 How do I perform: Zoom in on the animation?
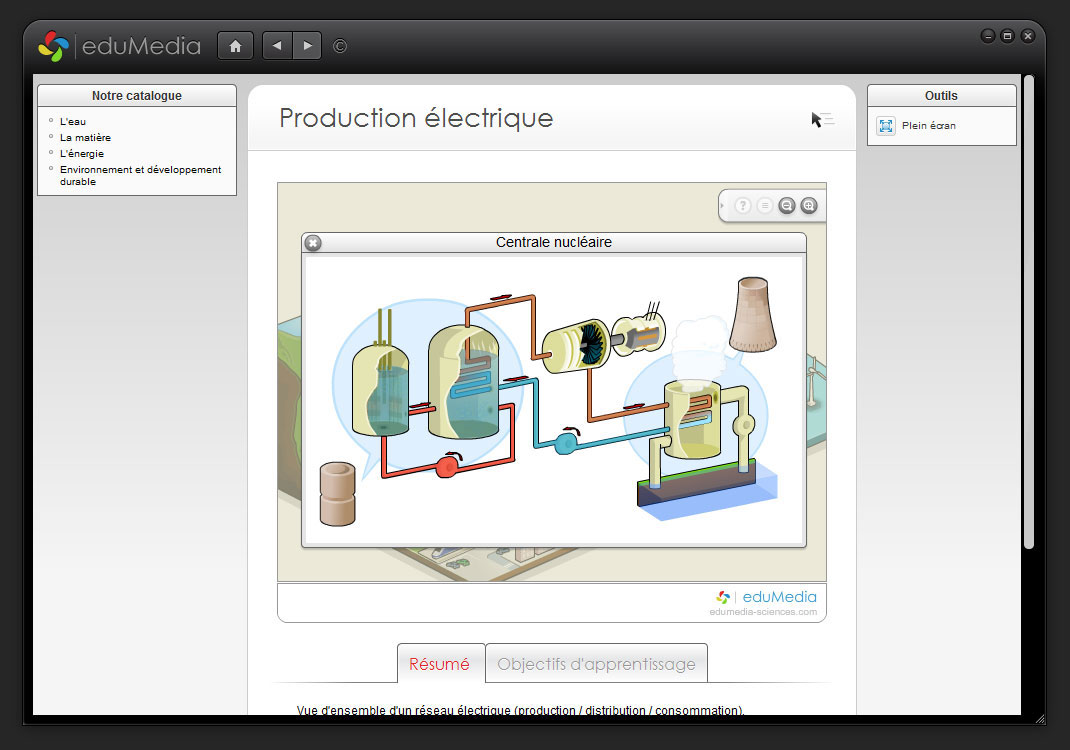809,206
